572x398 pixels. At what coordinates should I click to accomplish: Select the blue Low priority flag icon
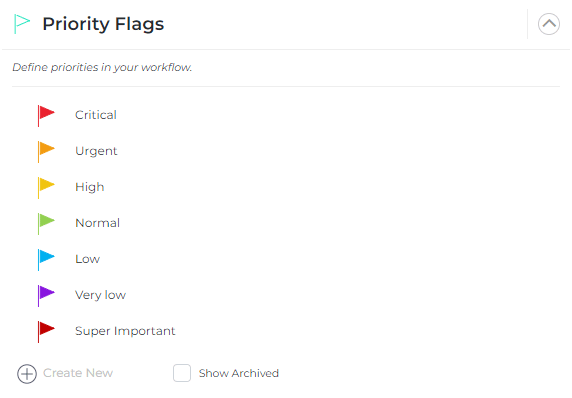point(46,260)
